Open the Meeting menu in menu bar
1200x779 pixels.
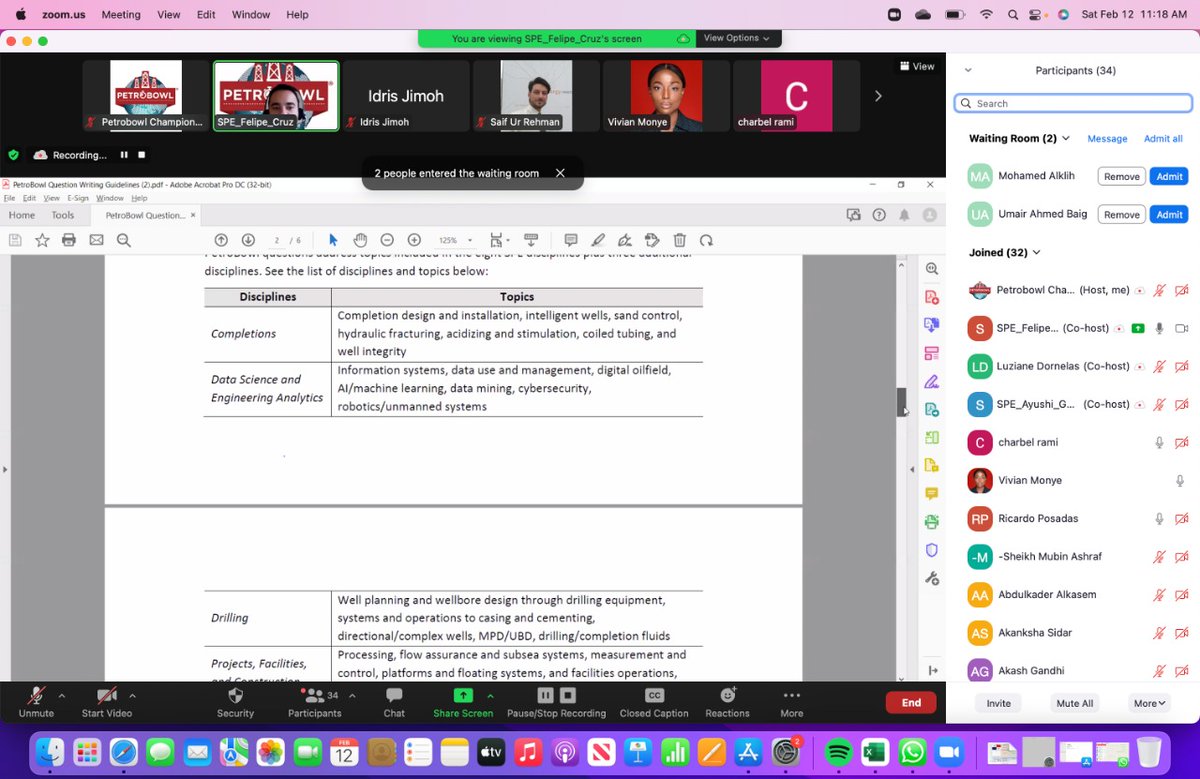(121, 15)
